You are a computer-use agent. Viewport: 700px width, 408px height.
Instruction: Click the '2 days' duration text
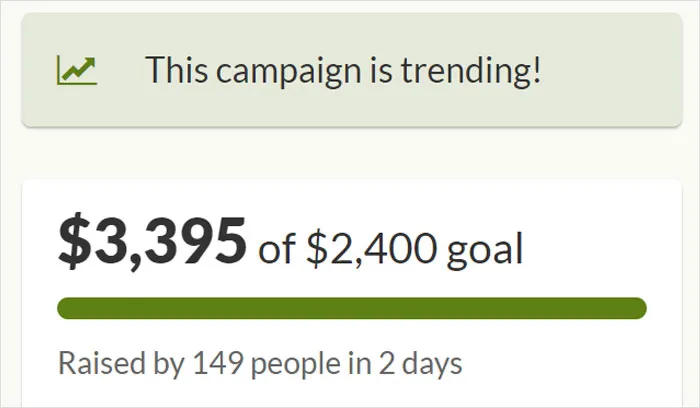coord(421,364)
